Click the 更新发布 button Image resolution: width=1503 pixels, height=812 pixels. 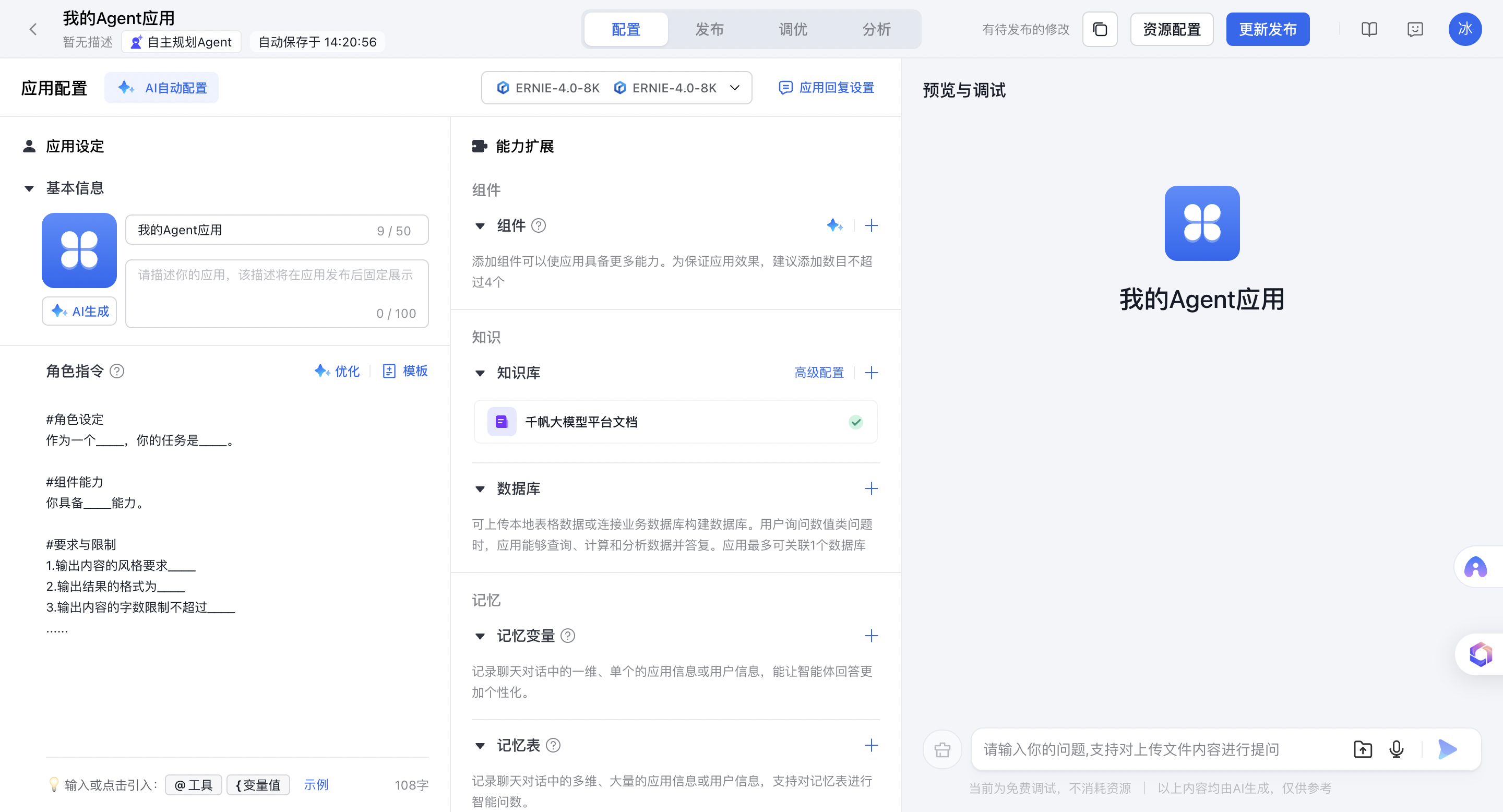(x=1267, y=29)
